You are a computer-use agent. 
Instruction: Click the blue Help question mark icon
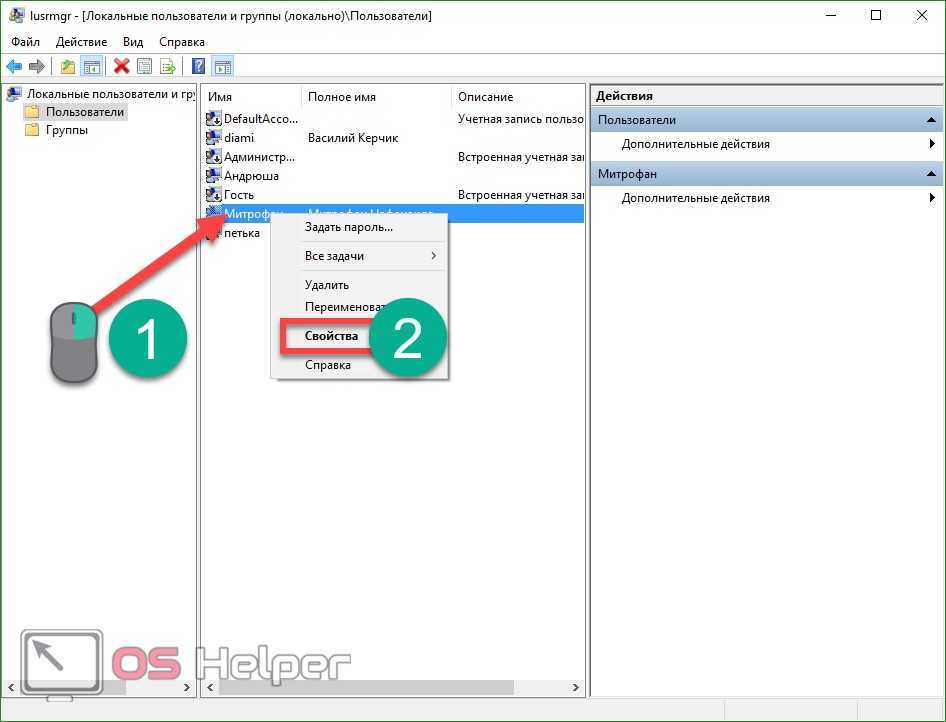tap(198, 67)
